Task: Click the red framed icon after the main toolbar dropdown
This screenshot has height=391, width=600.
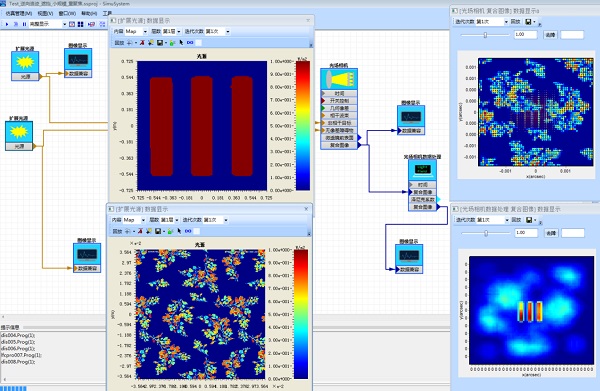Action: [x=72, y=24]
